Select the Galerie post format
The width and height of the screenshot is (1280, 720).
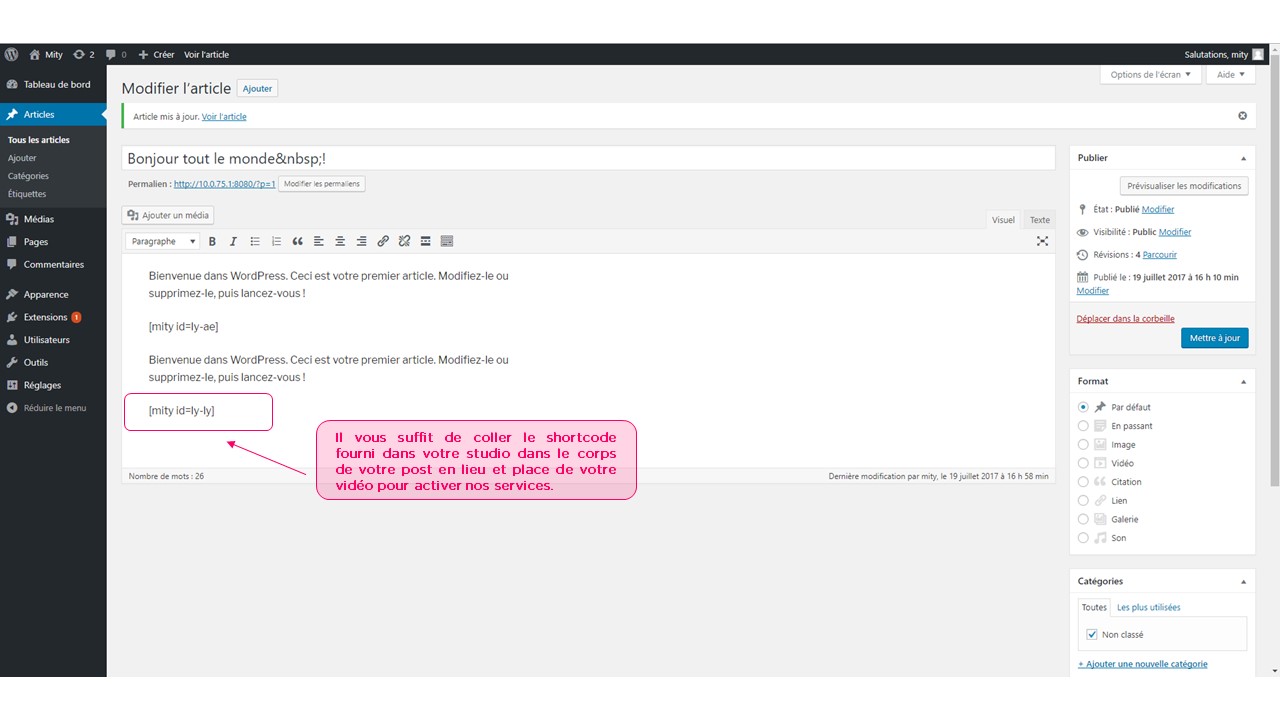coord(1083,519)
